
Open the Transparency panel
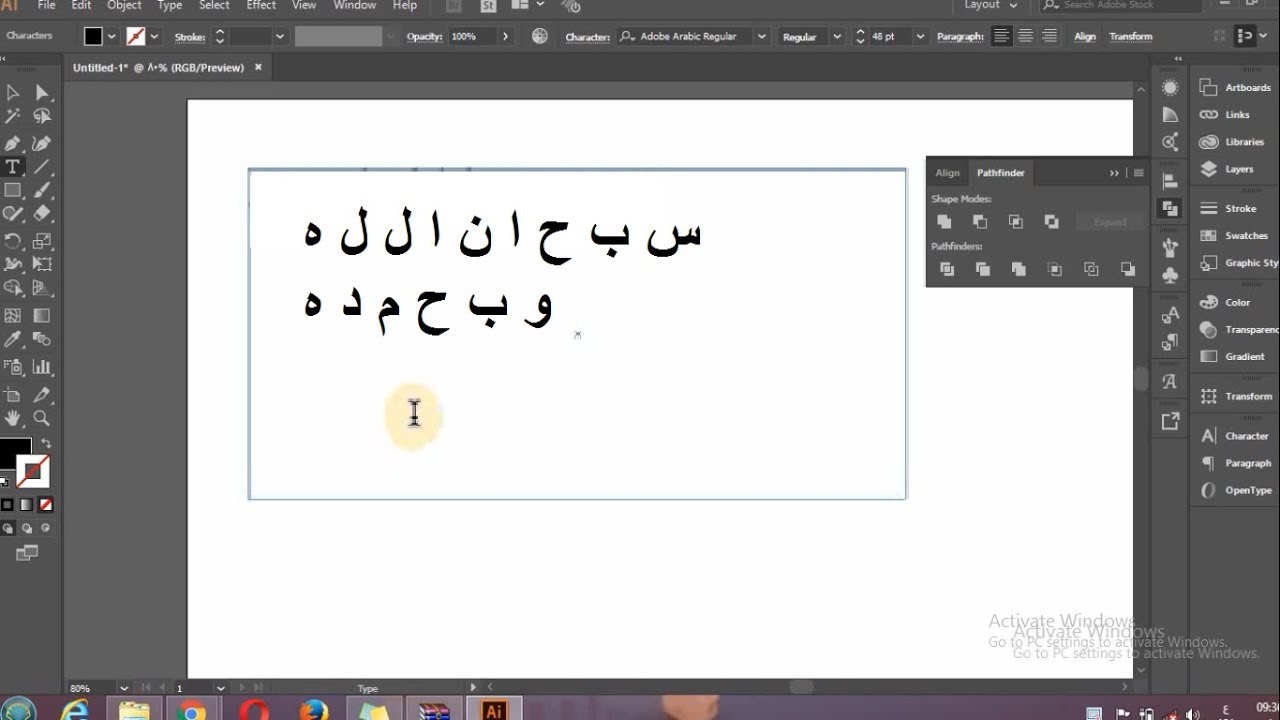[1245, 328]
